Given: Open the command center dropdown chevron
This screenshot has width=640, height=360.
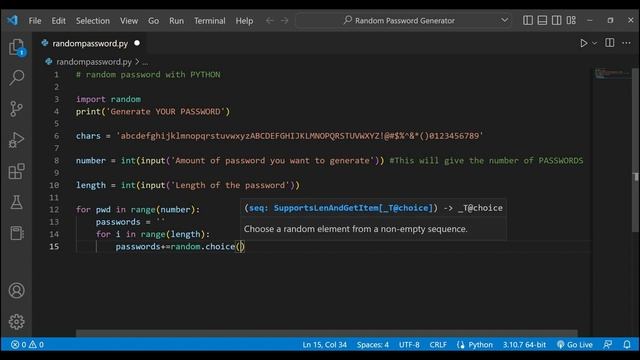Looking at the screenshot, I should [x=504, y=20].
